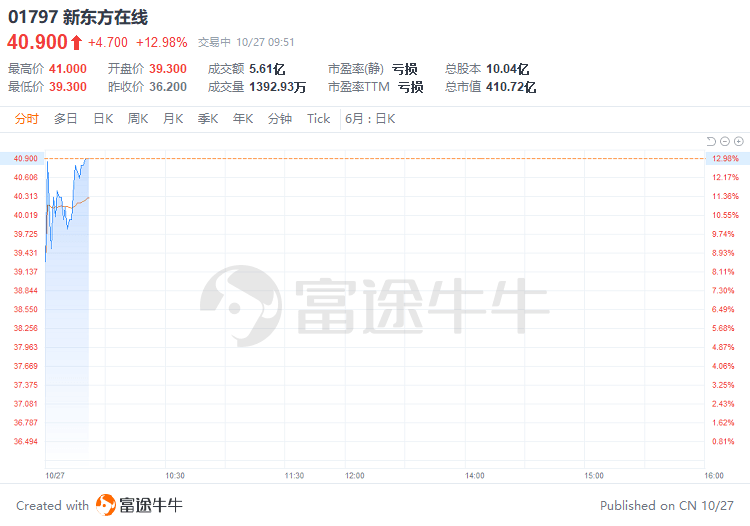Reset the chart view with undo arrow icon

(x=711, y=141)
